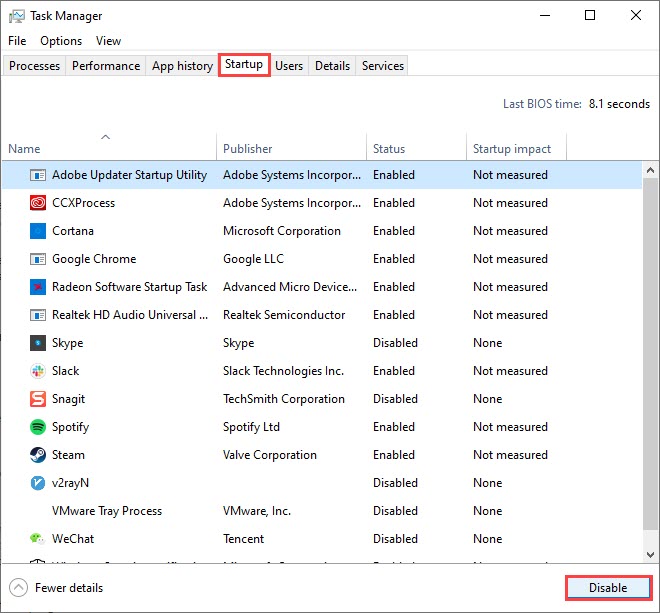Screen dimensions: 660x613
Task: Sort list by Startup impact column header
Action: click(516, 147)
